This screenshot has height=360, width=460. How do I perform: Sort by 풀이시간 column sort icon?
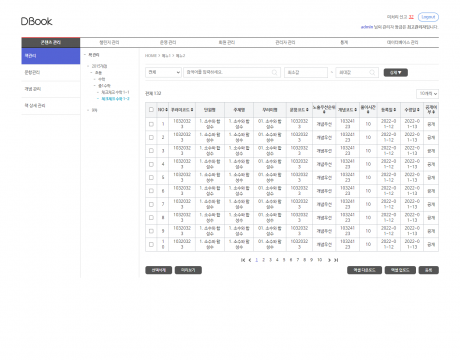click(x=368, y=112)
